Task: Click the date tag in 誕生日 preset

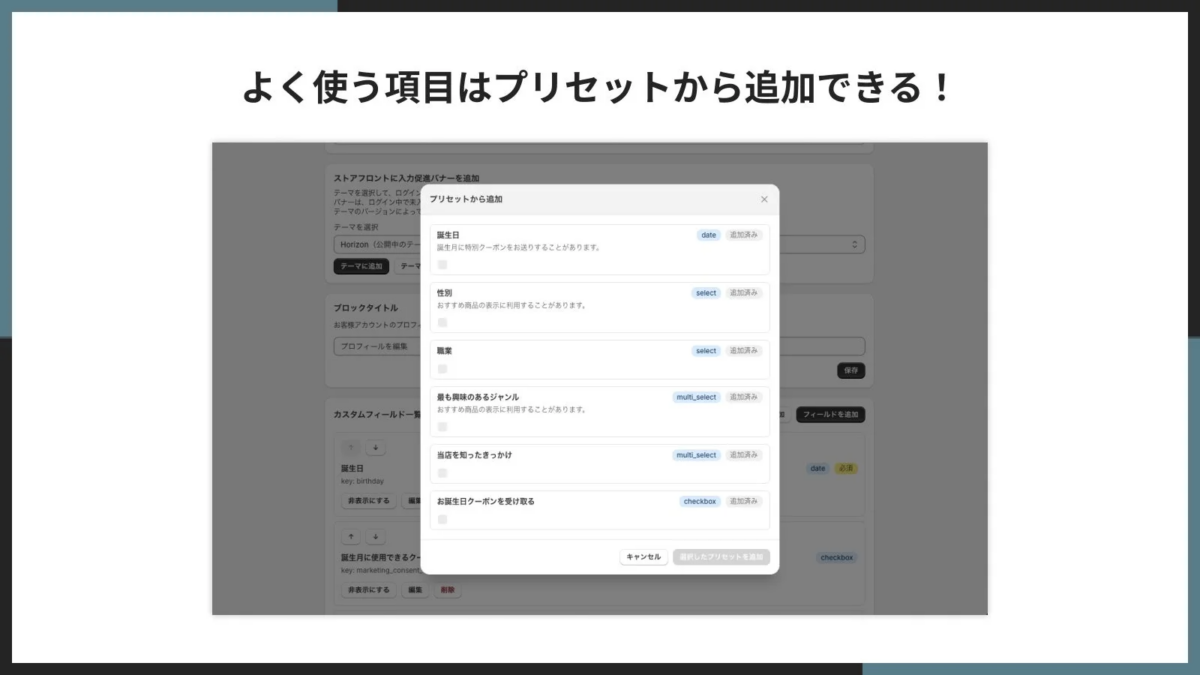Action: 709,235
